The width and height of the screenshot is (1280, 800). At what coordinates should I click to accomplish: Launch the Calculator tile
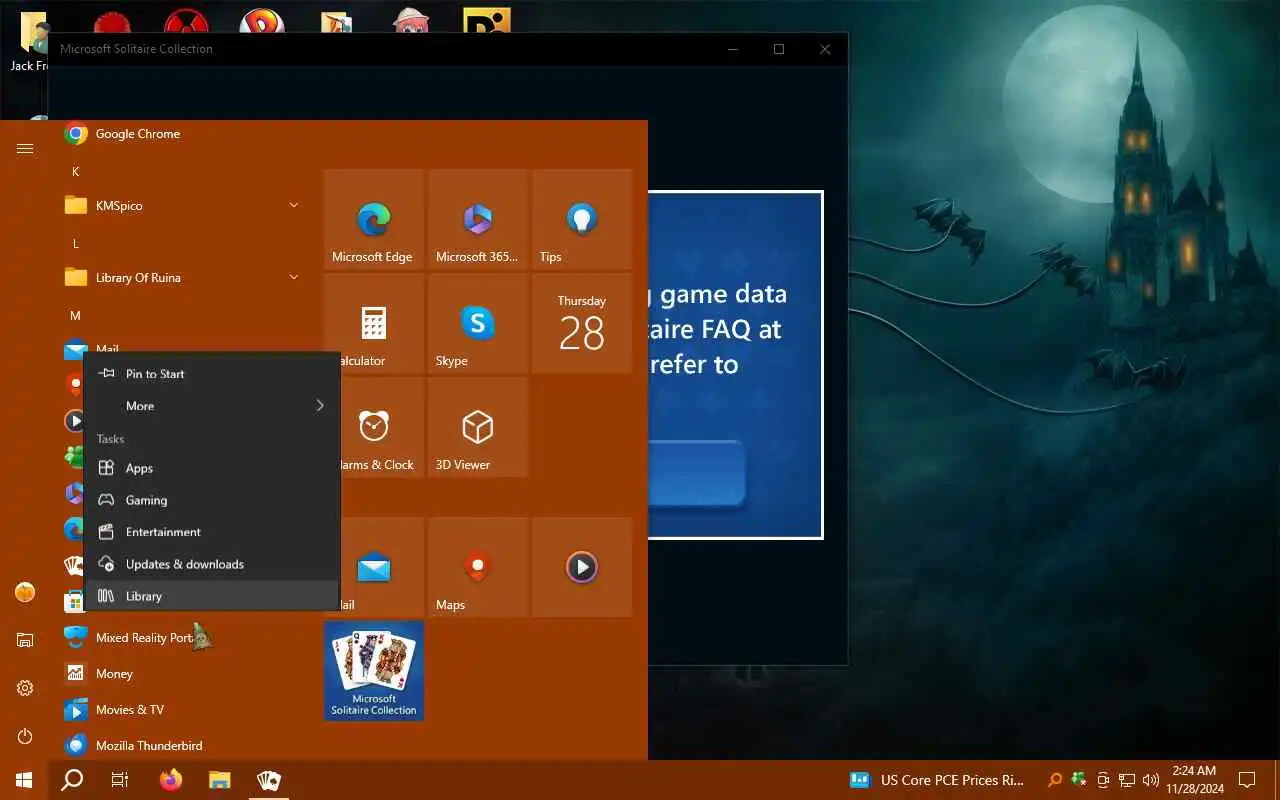pos(373,323)
